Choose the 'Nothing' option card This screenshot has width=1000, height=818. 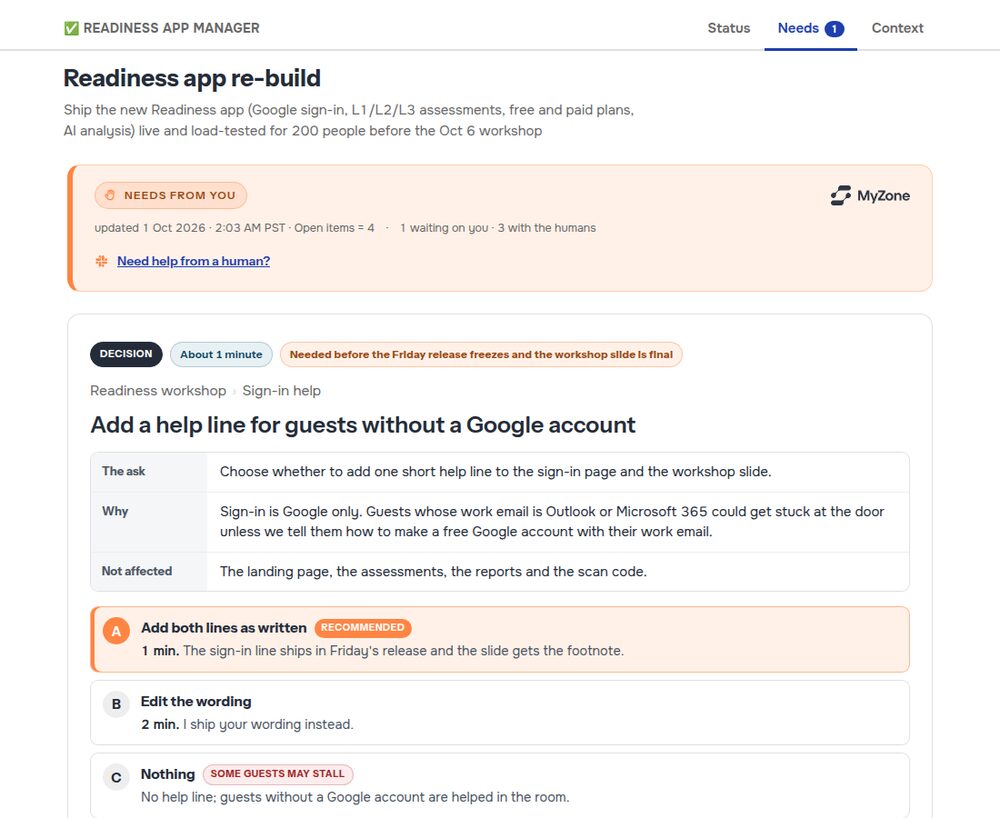500,785
